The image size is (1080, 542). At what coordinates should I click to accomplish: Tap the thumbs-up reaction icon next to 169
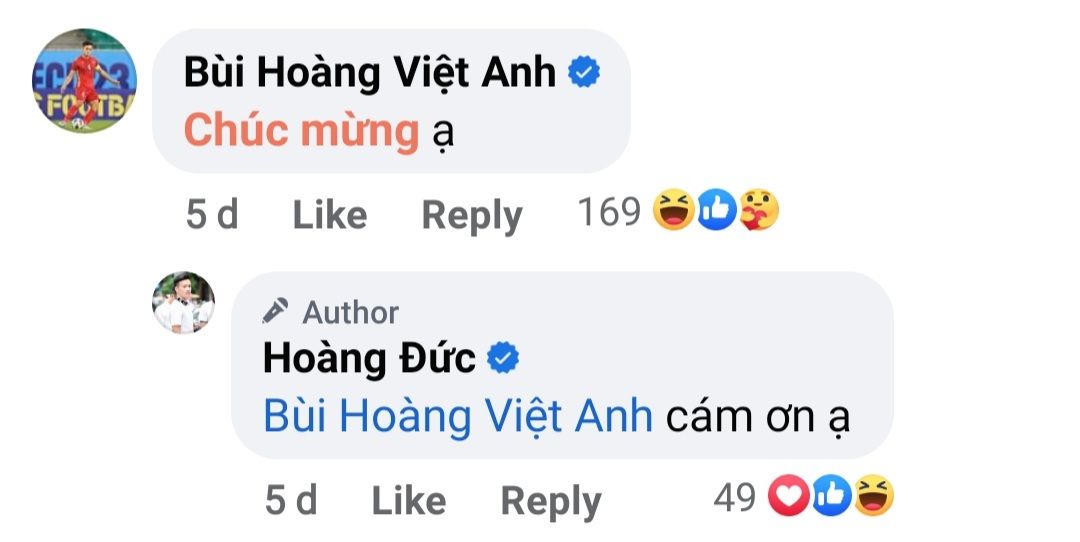(716, 210)
